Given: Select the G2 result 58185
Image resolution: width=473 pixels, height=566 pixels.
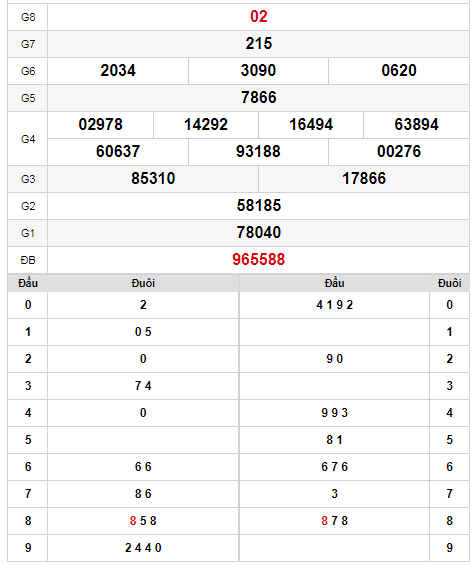Looking at the screenshot, I should pos(259,205).
